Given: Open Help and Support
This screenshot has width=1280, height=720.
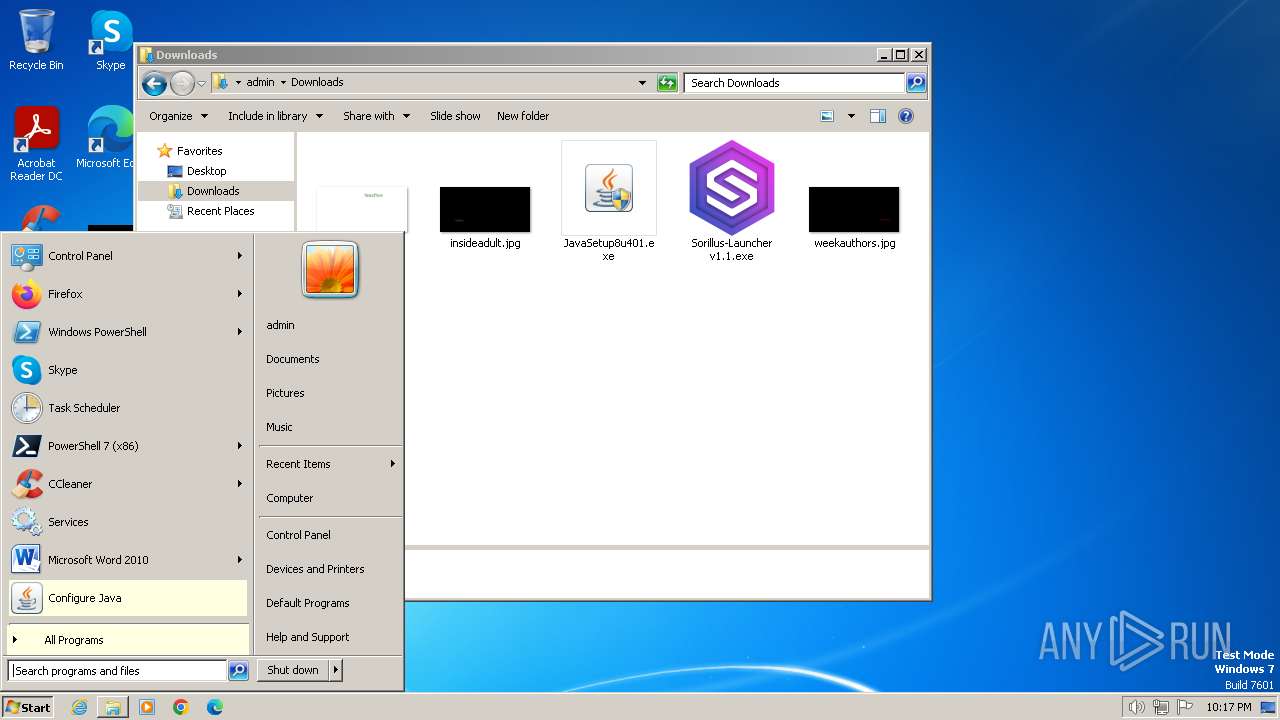Looking at the screenshot, I should (x=307, y=637).
